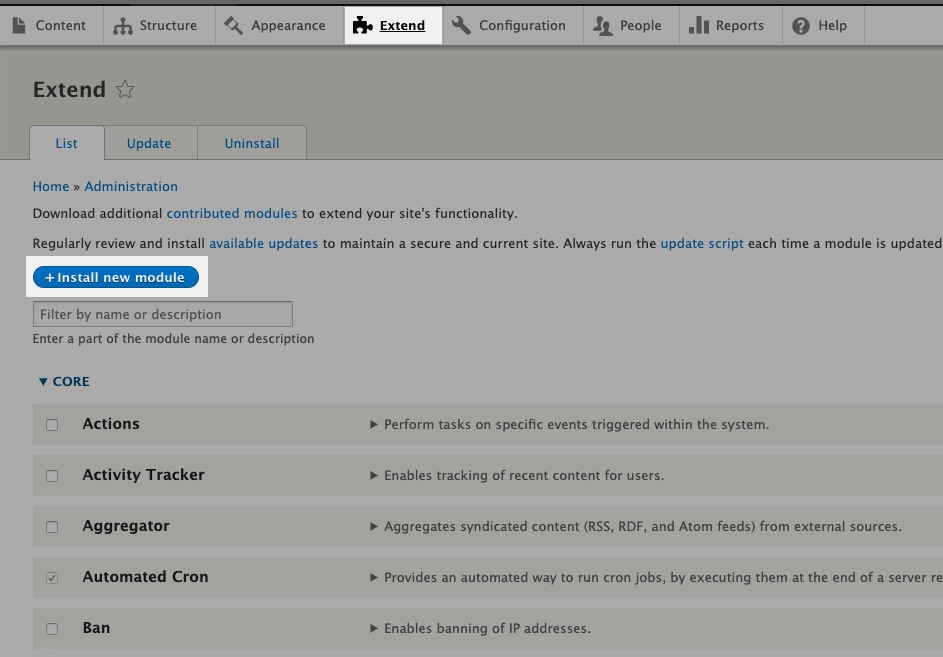
Task: Open the Content admin section icon
Action: [x=18, y=25]
